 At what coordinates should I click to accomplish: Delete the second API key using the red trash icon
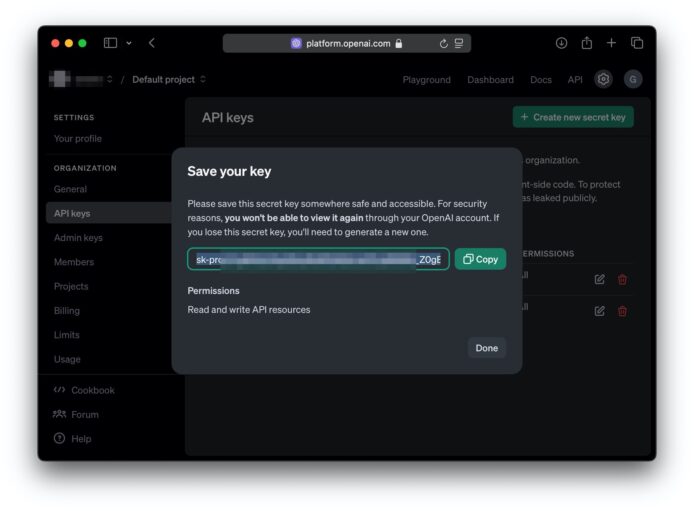[622, 311]
